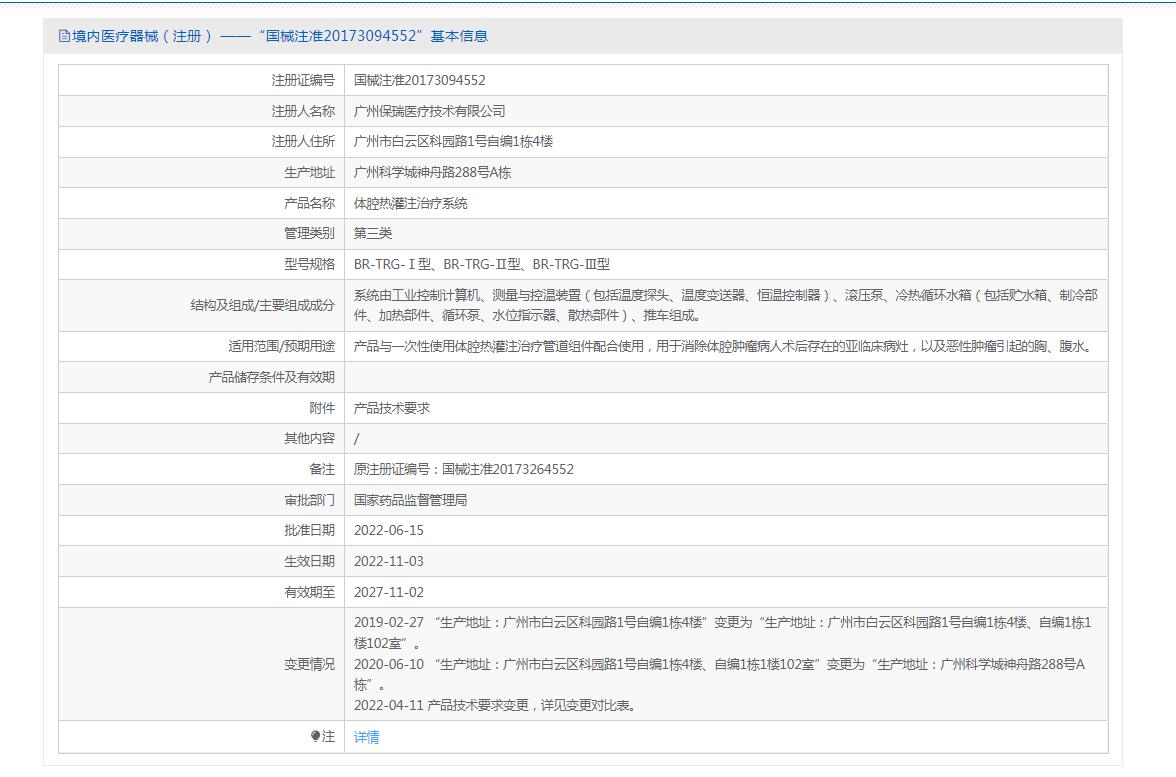1176x777 pixels.
Task: Select the model specification BR-TRG text
Action: click(x=481, y=265)
